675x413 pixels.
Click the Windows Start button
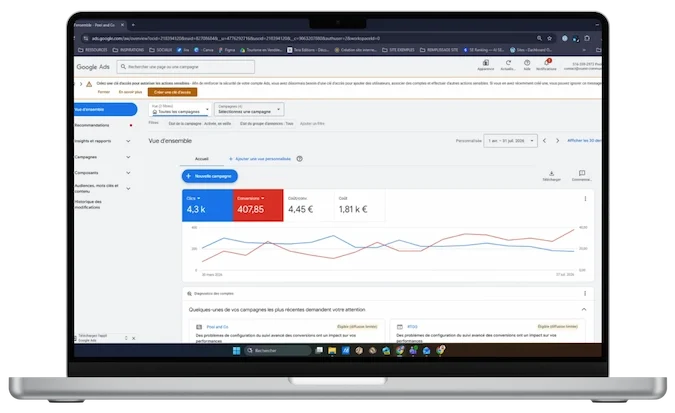click(x=236, y=351)
